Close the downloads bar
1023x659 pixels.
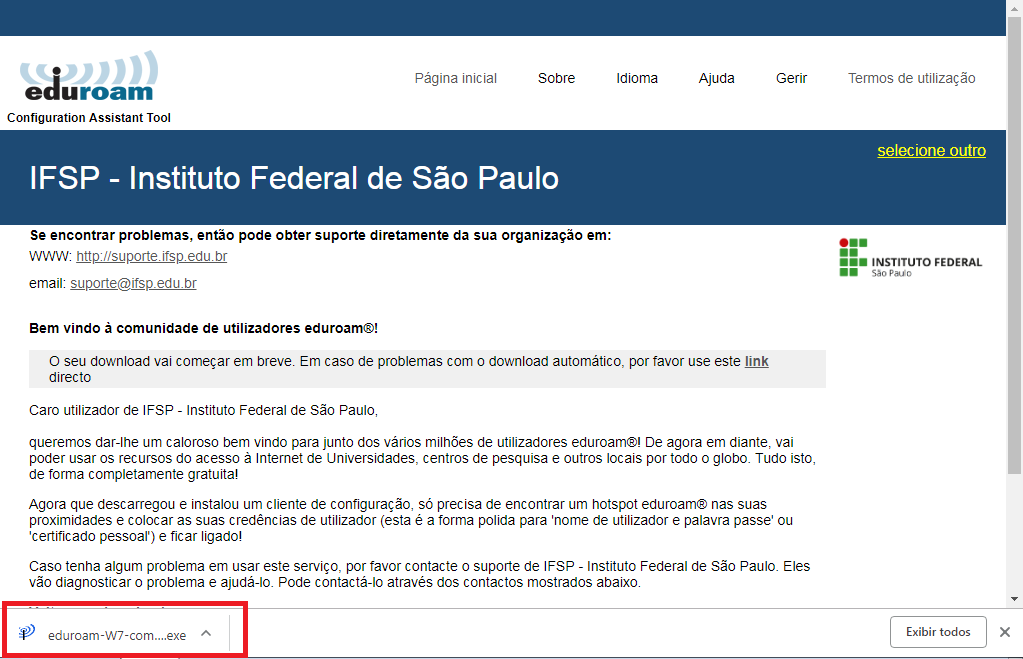pos(1005,632)
